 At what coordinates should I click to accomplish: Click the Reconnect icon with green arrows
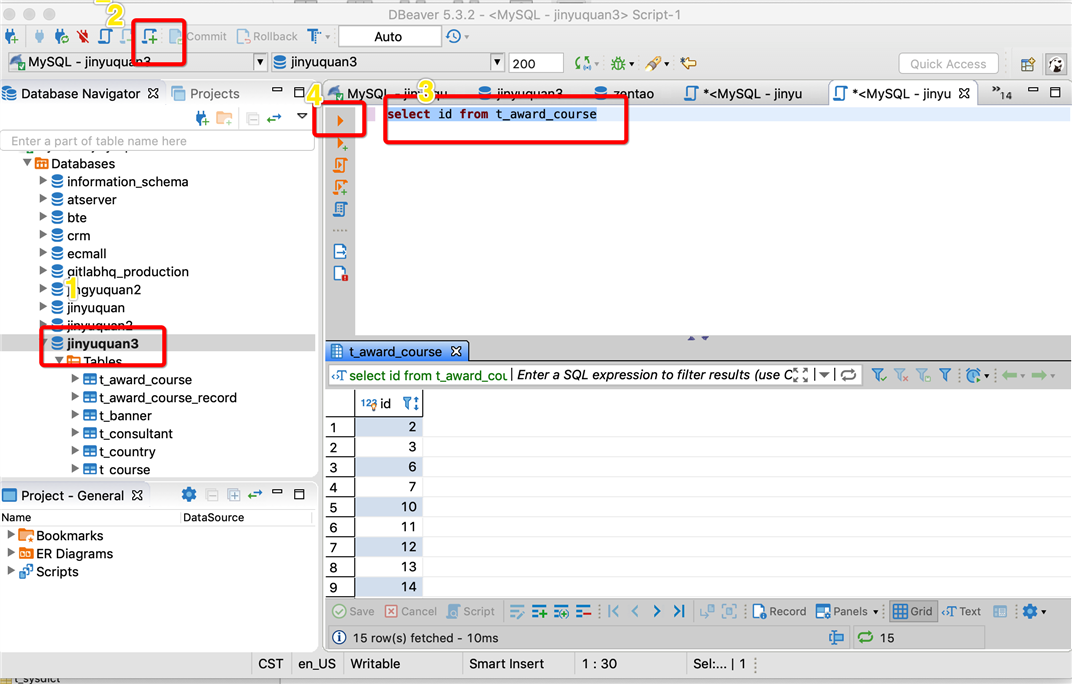tap(62, 36)
